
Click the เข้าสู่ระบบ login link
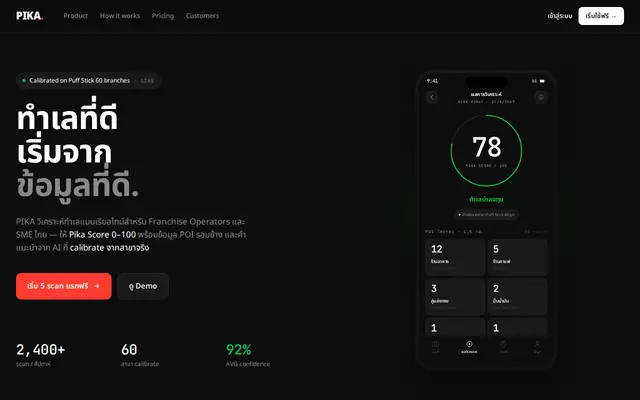coord(560,16)
